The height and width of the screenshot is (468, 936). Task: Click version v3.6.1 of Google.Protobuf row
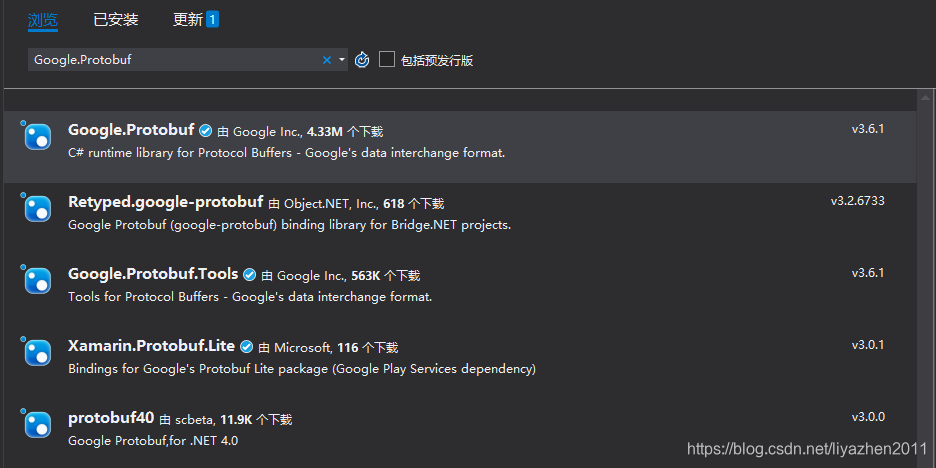[868, 129]
